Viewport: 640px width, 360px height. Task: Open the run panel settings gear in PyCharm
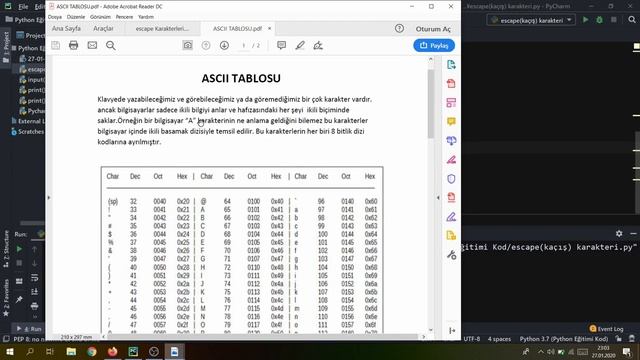[x=619, y=233]
